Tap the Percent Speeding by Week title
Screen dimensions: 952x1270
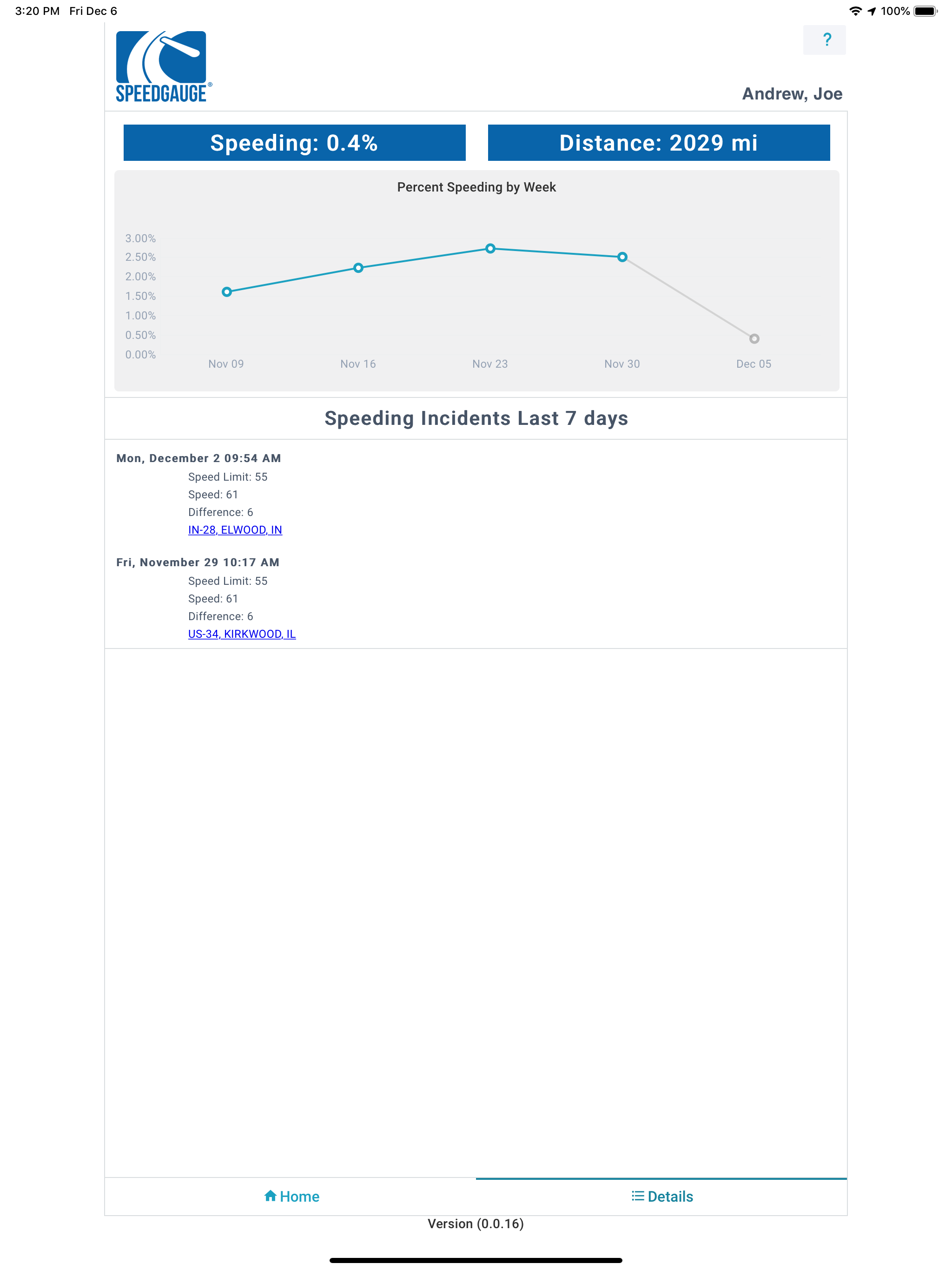click(476, 187)
